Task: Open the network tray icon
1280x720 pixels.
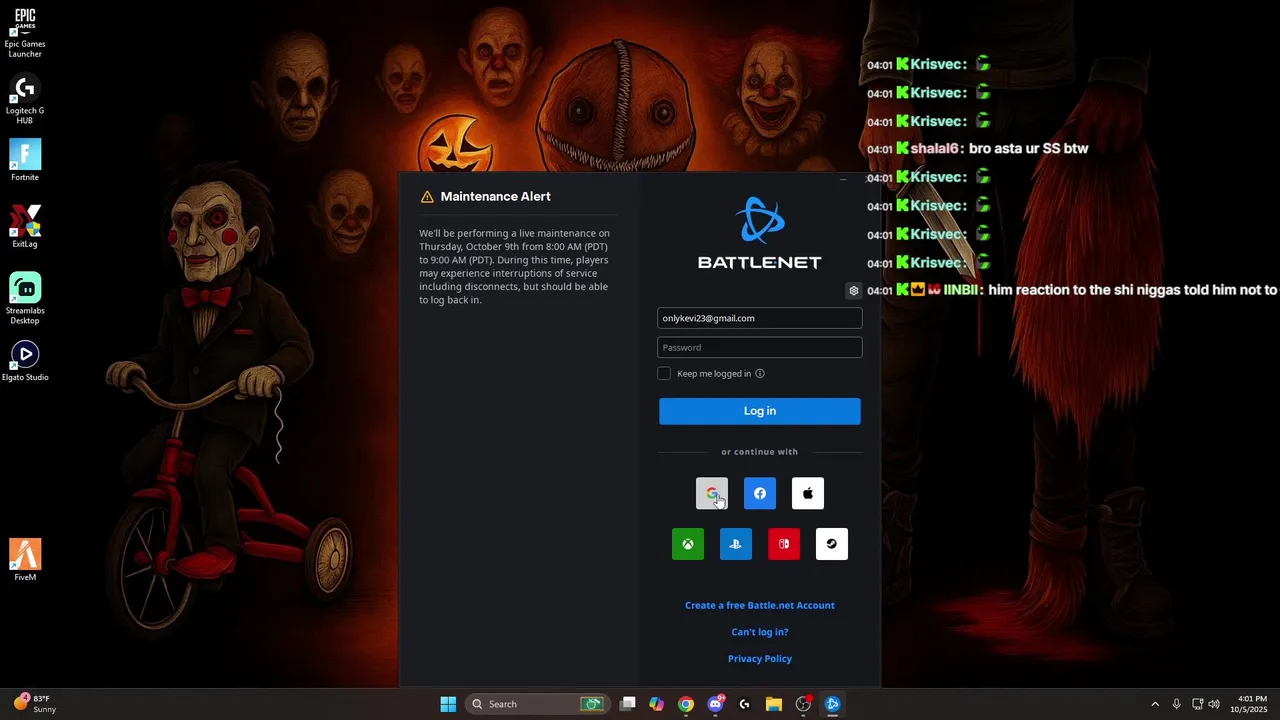Action: (x=1197, y=704)
